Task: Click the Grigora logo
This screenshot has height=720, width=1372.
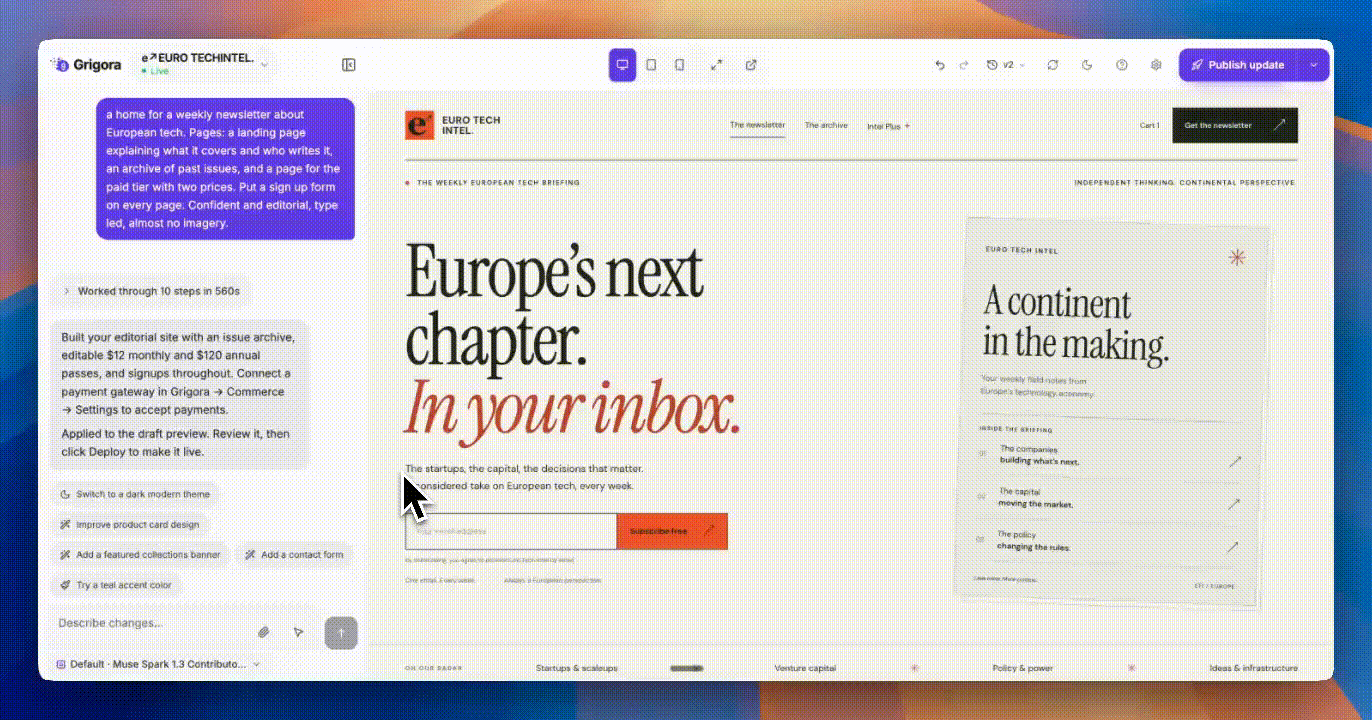Action: (x=87, y=65)
